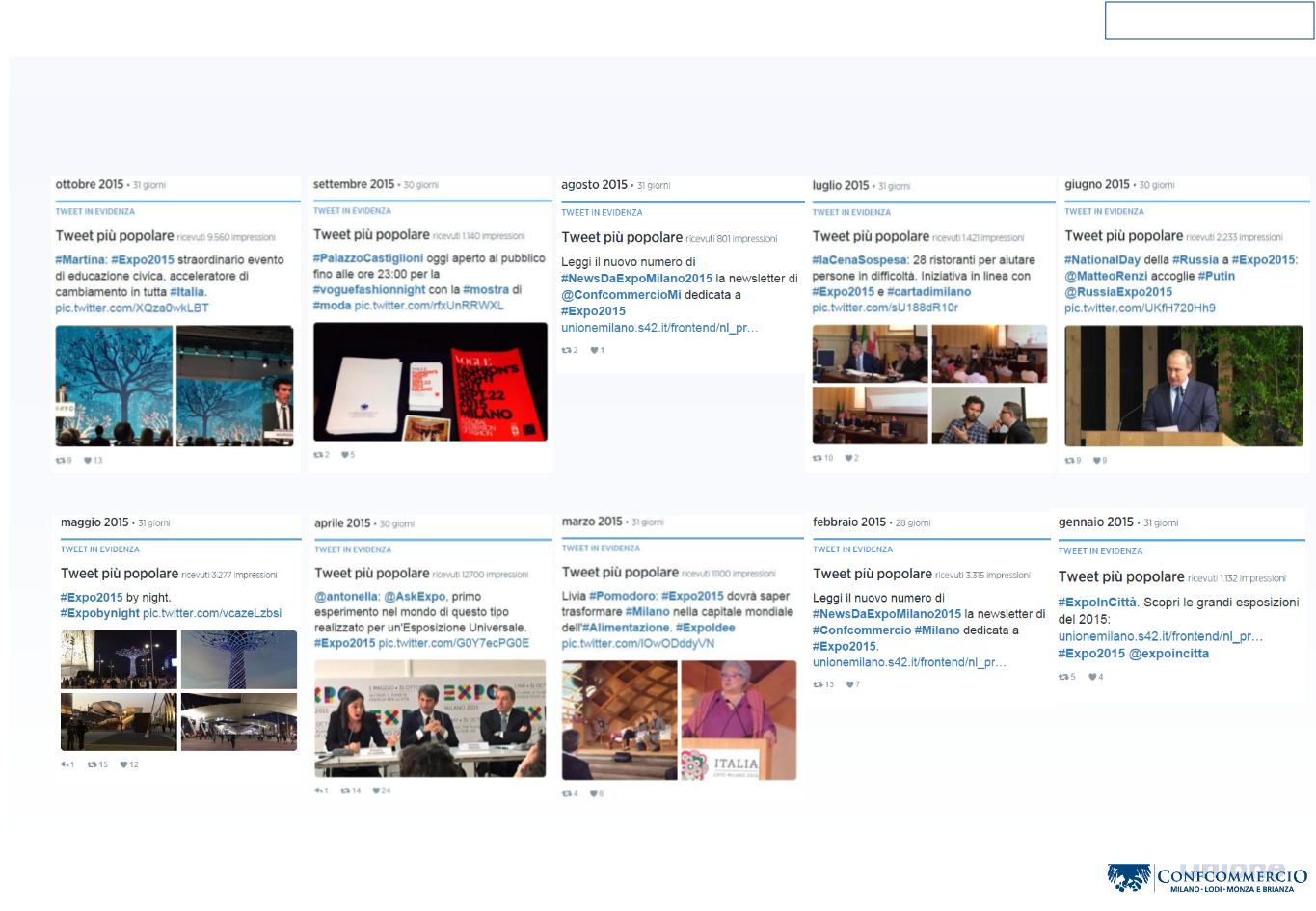The width and height of the screenshot is (1316, 911).
Task: Click the retweet icon under the febbraio 2015 tweet
Action: 818,684
